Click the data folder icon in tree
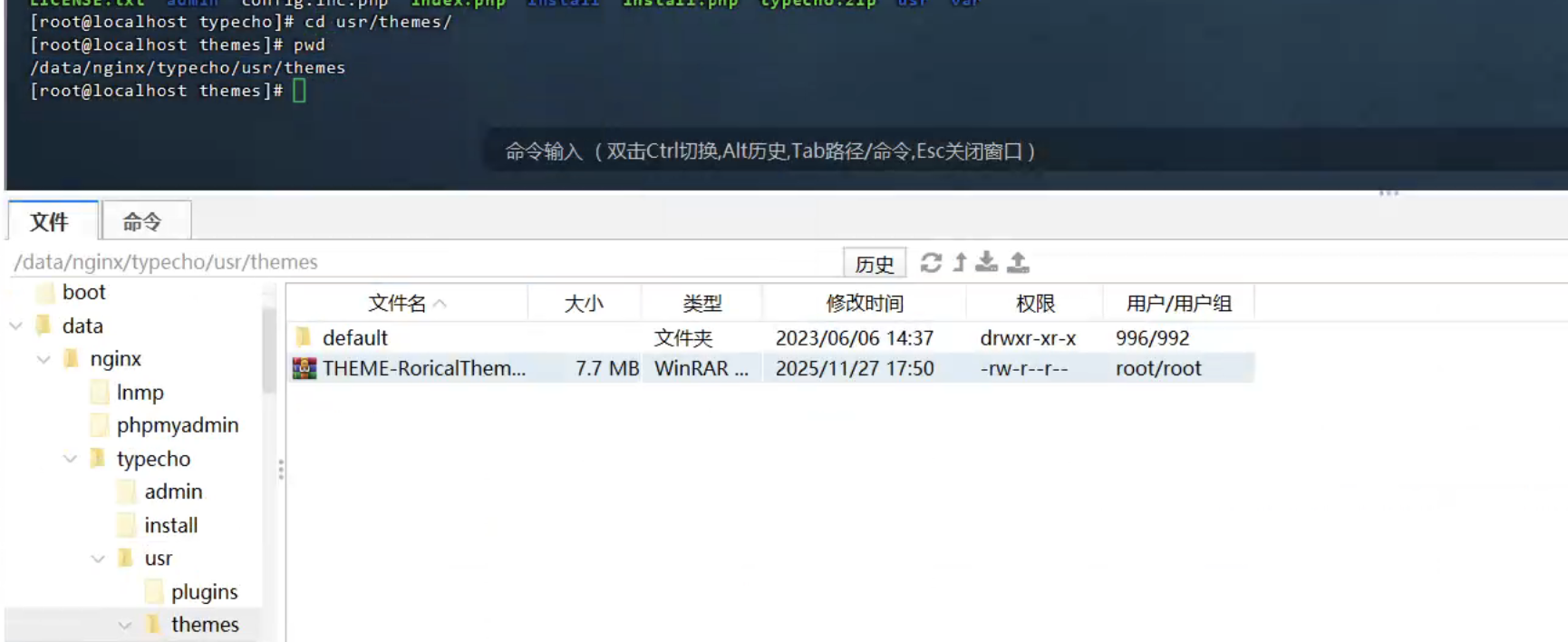1568x642 pixels. point(44,326)
